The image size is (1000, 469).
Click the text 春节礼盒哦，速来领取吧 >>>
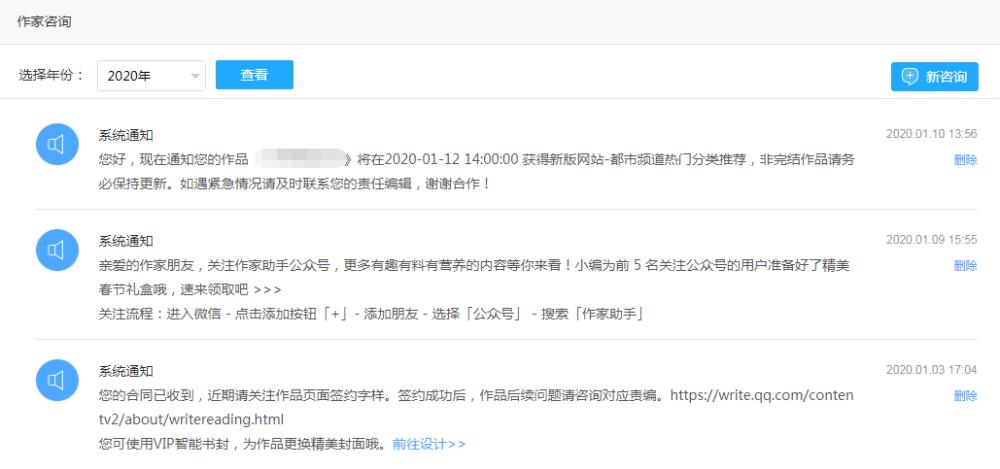tap(190, 290)
